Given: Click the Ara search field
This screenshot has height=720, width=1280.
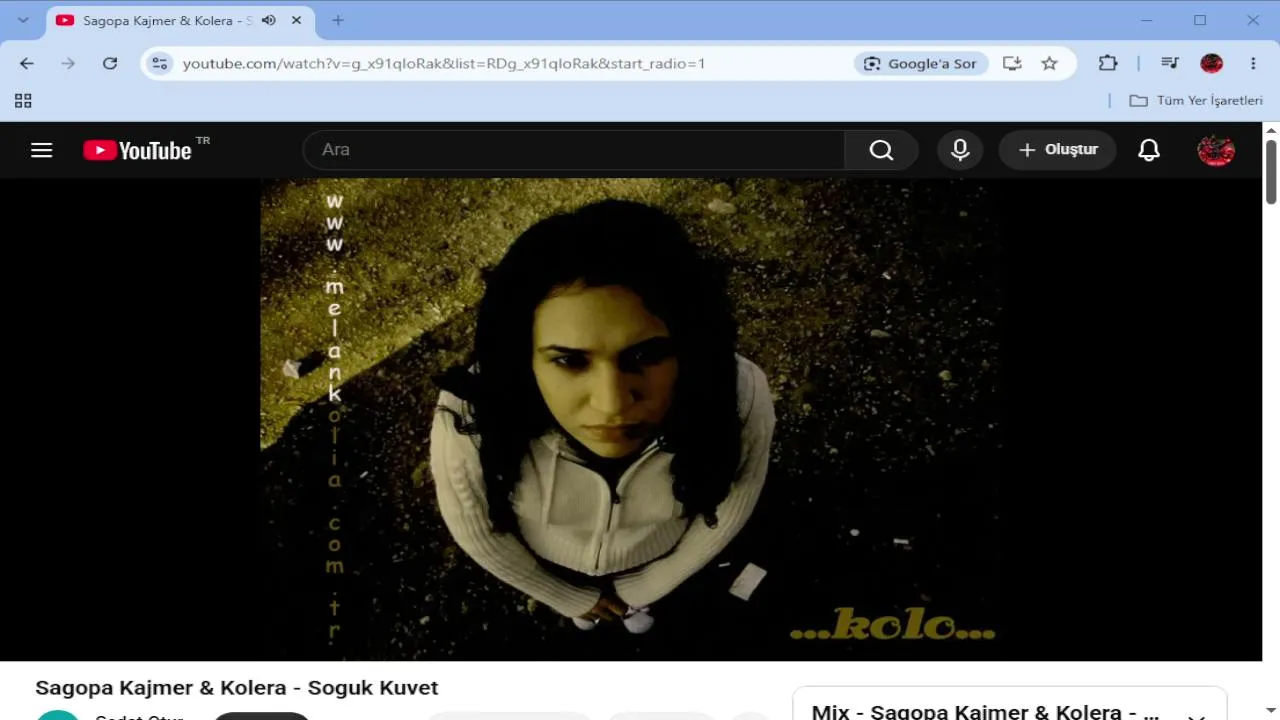Looking at the screenshot, I should click(574, 150).
